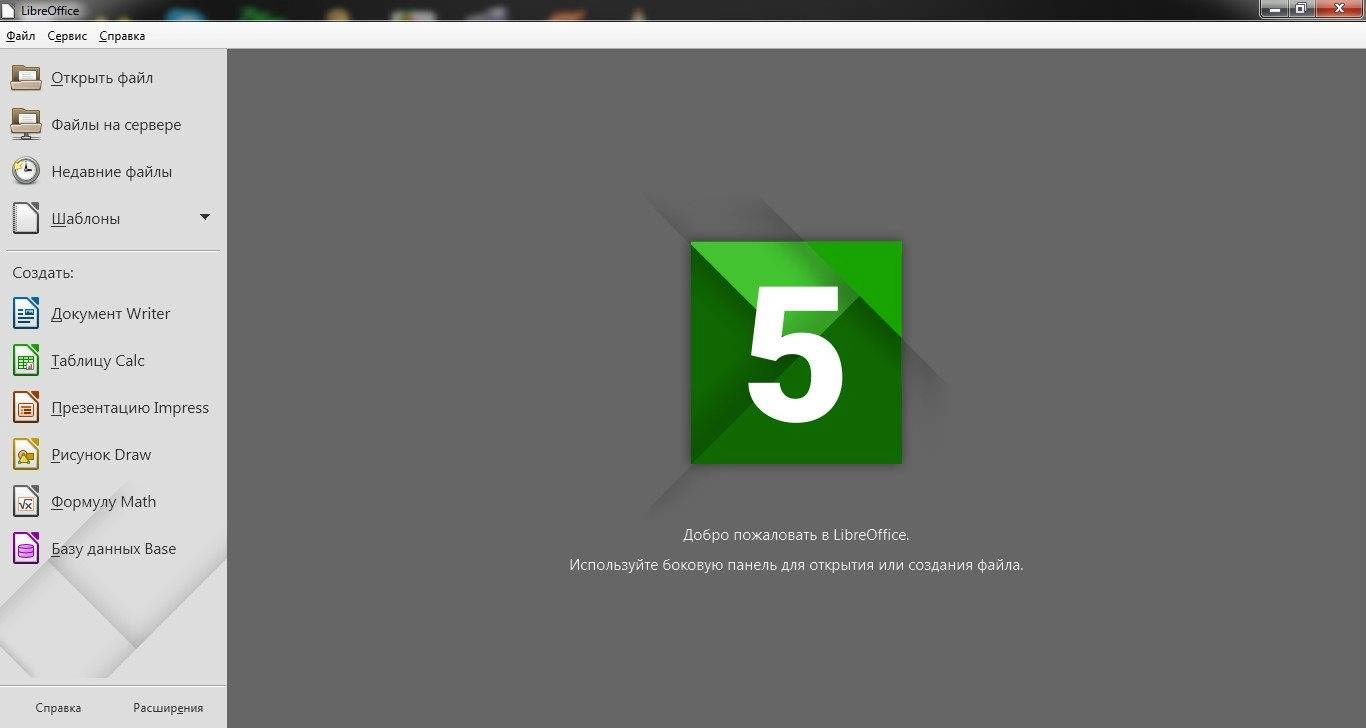
Task: Click the Open File folder icon
Action: 26,78
